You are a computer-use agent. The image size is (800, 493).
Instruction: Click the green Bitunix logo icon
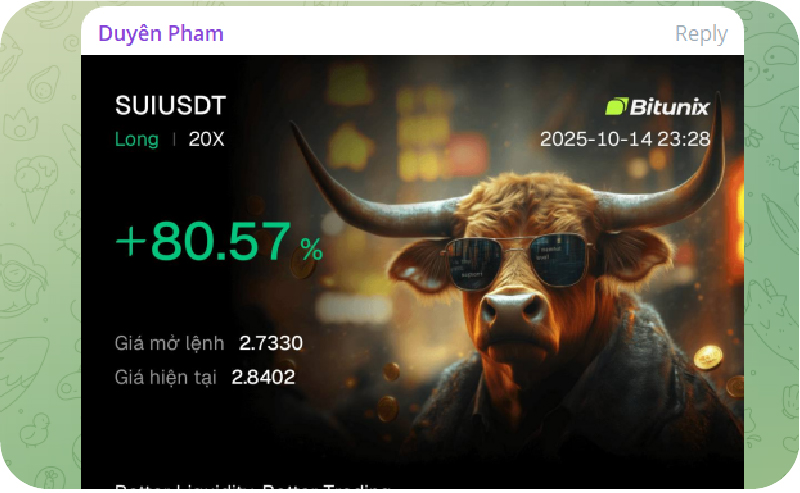616,107
